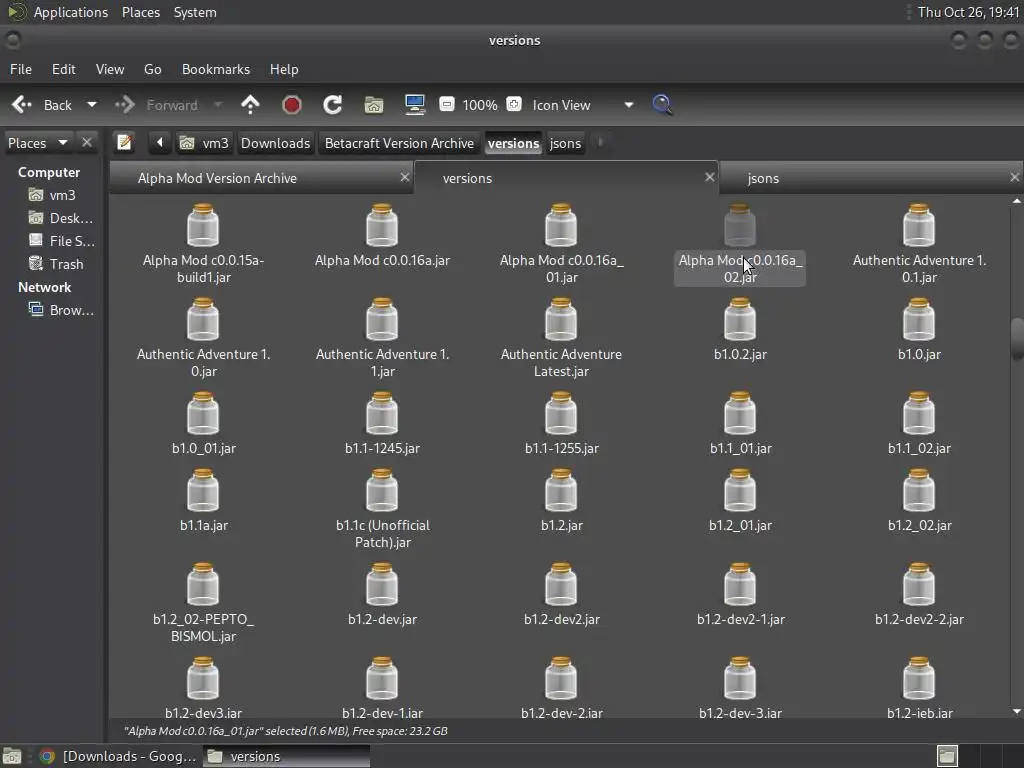Go up to the parent folder

(250, 105)
